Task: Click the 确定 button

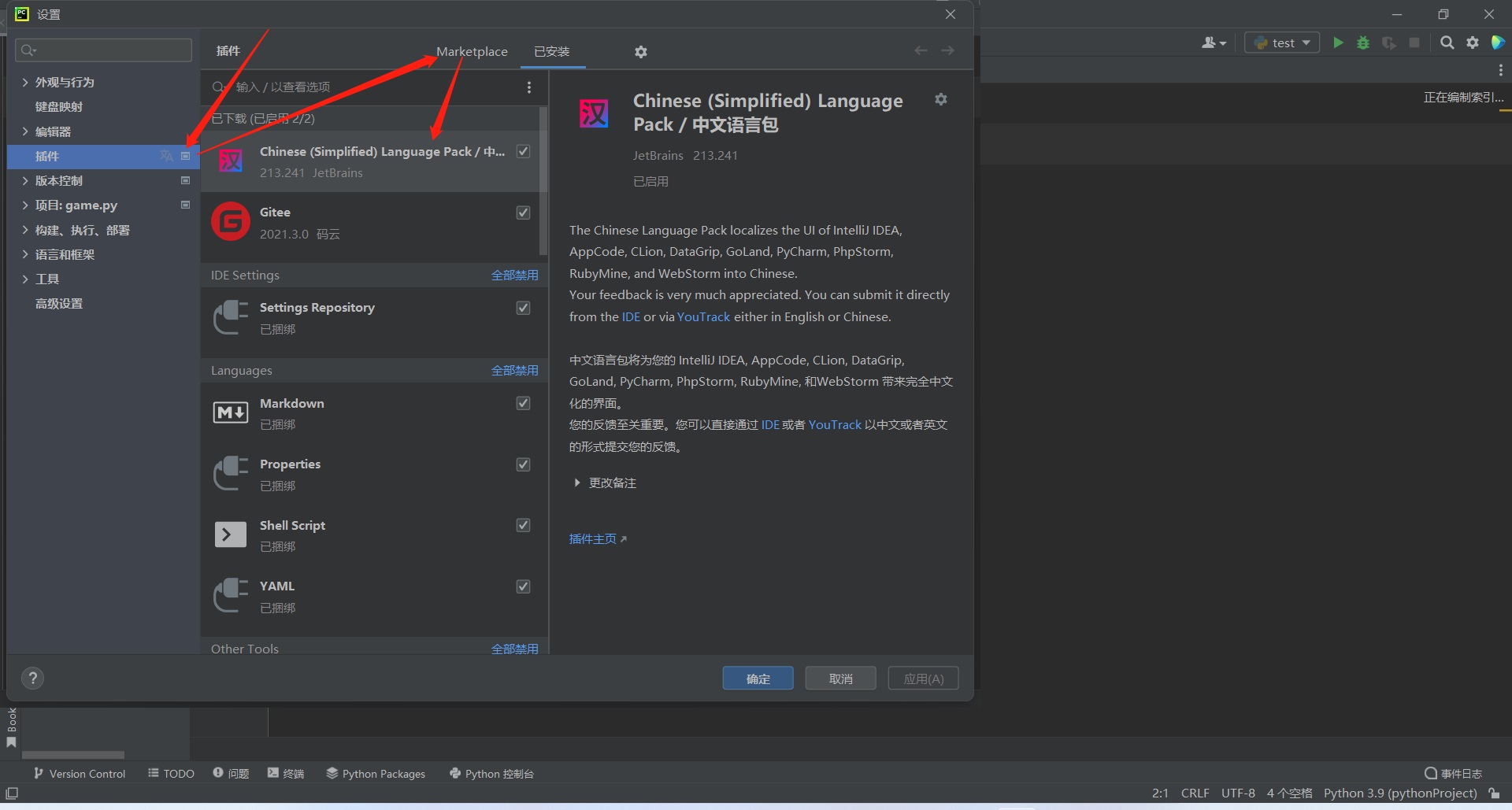Action: [758, 679]
